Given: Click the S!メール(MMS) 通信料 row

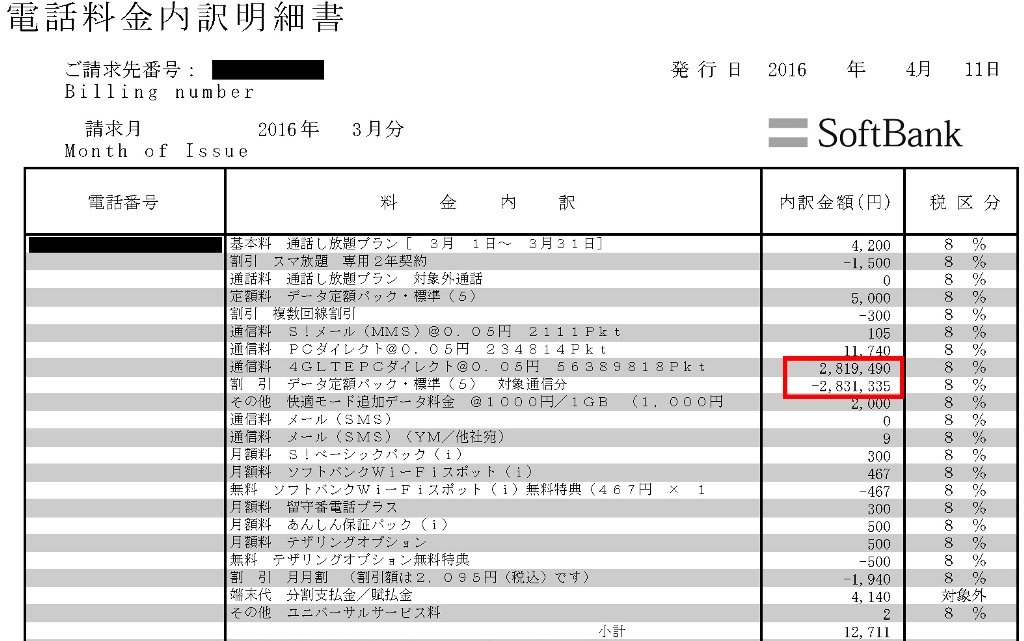Looking at the screenshot, I should click(425, 332).
